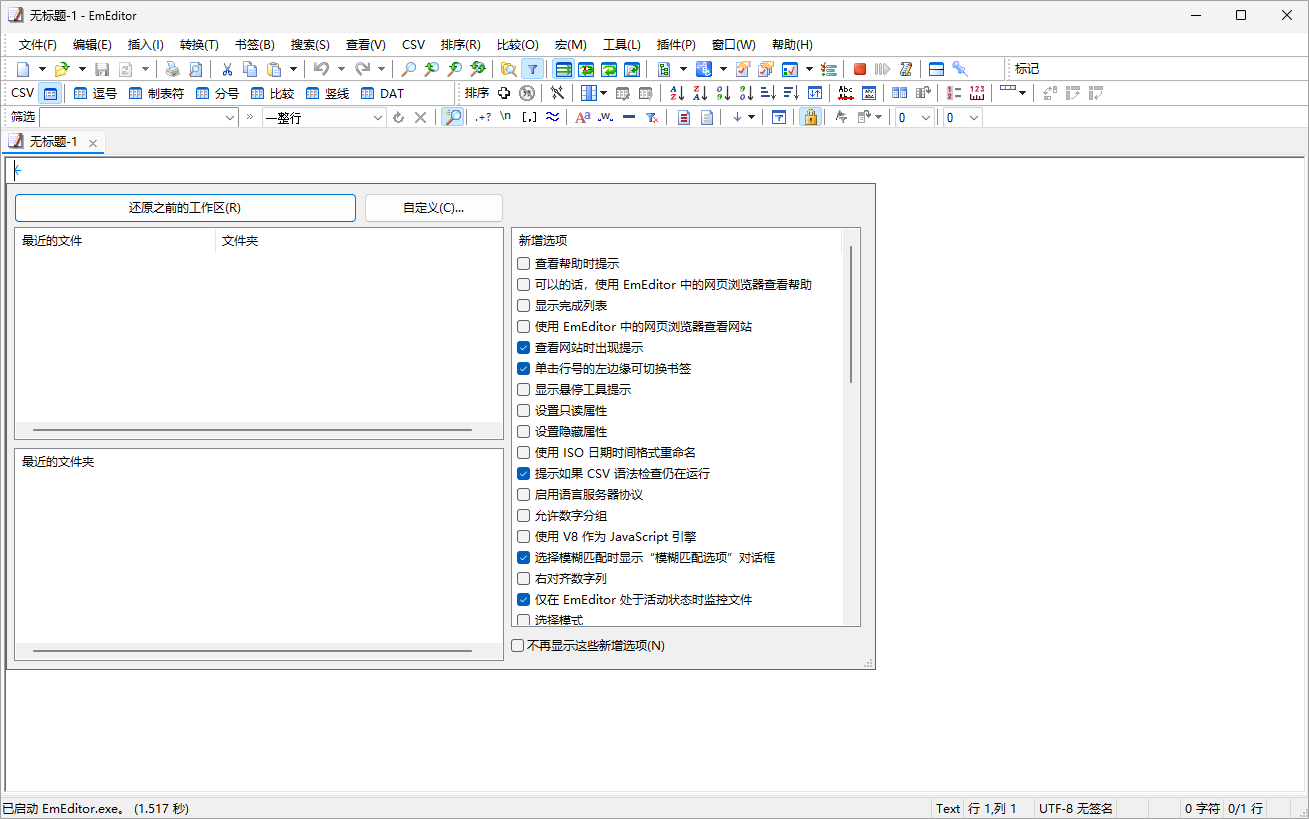Click the 新增选项 list vertical scrollbar
The height and width of the screenshot is (819, 1309).
(851, 313)
